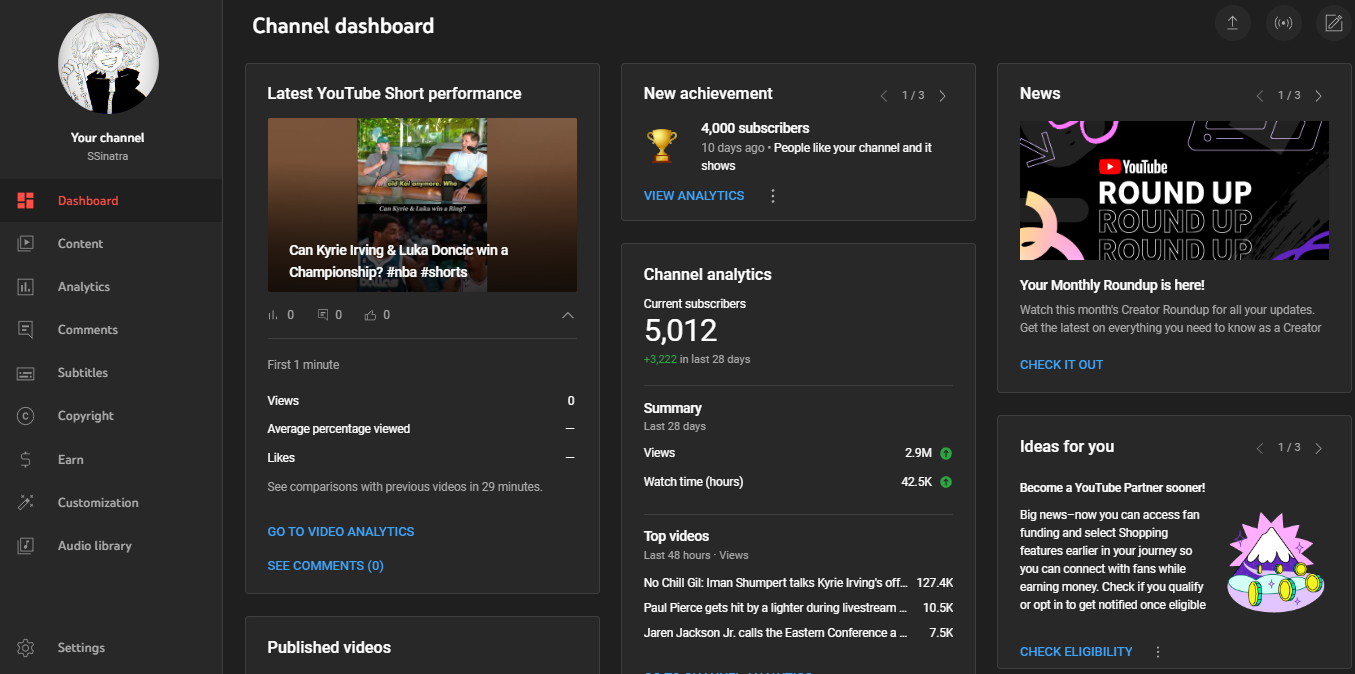The width and height of the screenshot is (1355, 674).
Task: Click Become a YouTube Partner sooner! heading
Action: [1112, 488]
